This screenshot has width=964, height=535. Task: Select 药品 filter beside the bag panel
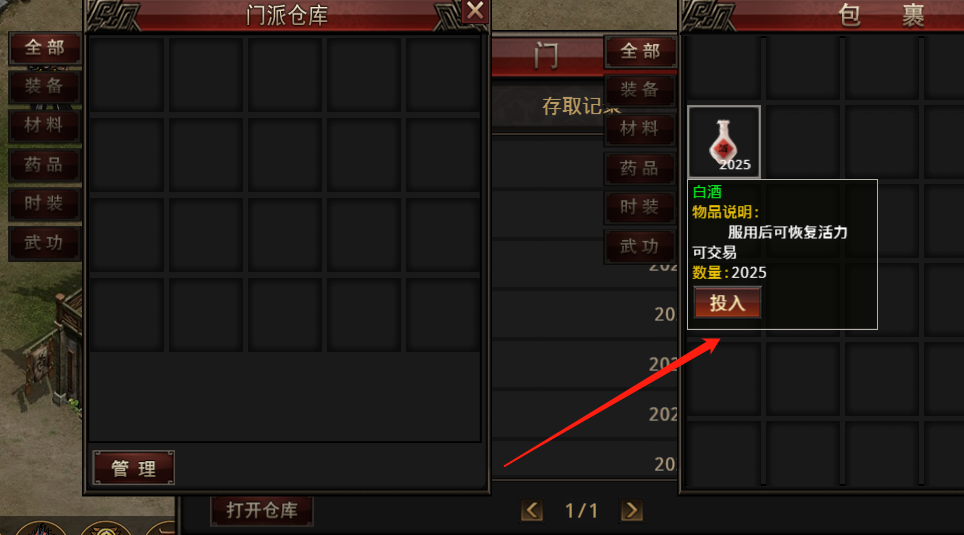click(640, 168)
